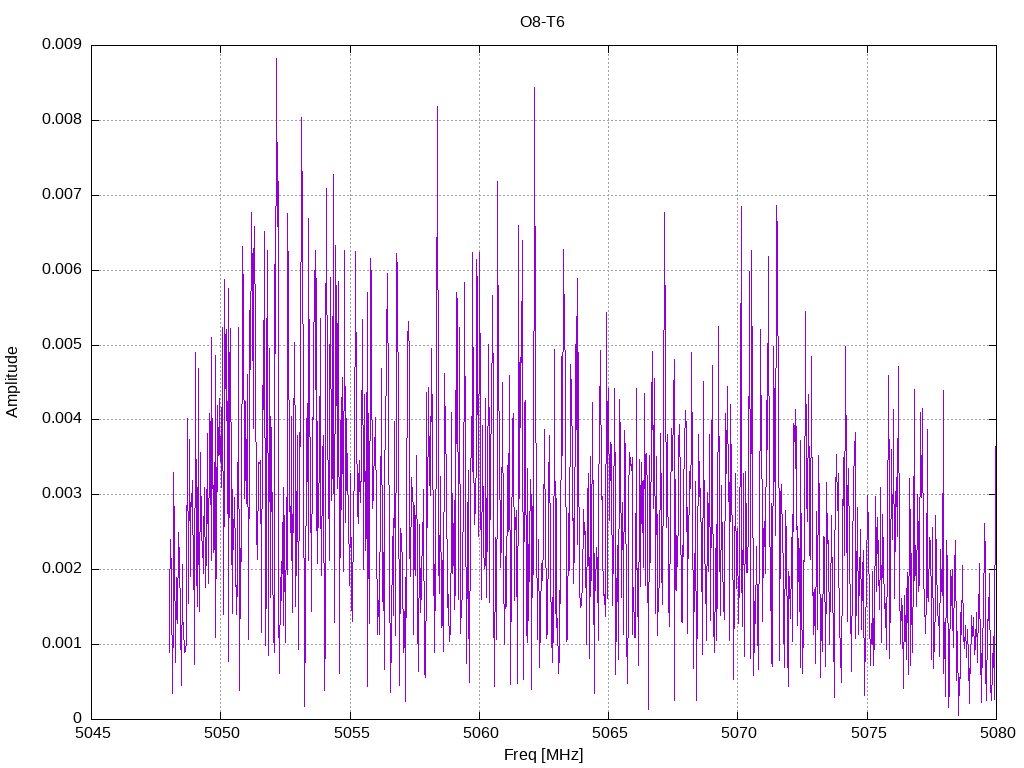The width and height of the screenshot is (1024, 768).
Task: Click the tallest spectrum peak near 5052 MHz
Action: point(276,60)
